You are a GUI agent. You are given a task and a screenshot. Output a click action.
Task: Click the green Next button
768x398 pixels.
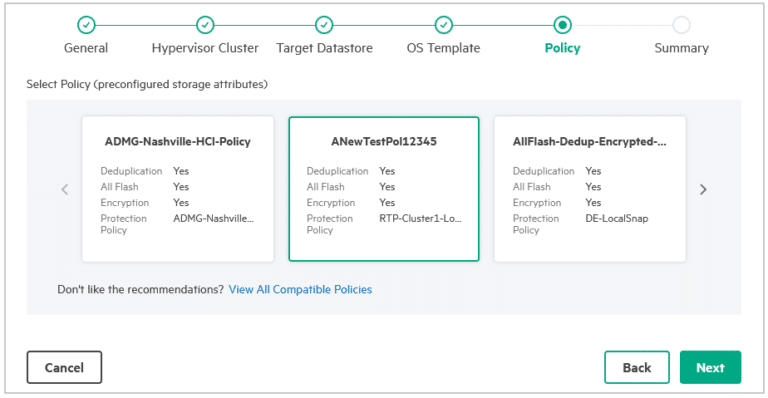tap(710, 367)
